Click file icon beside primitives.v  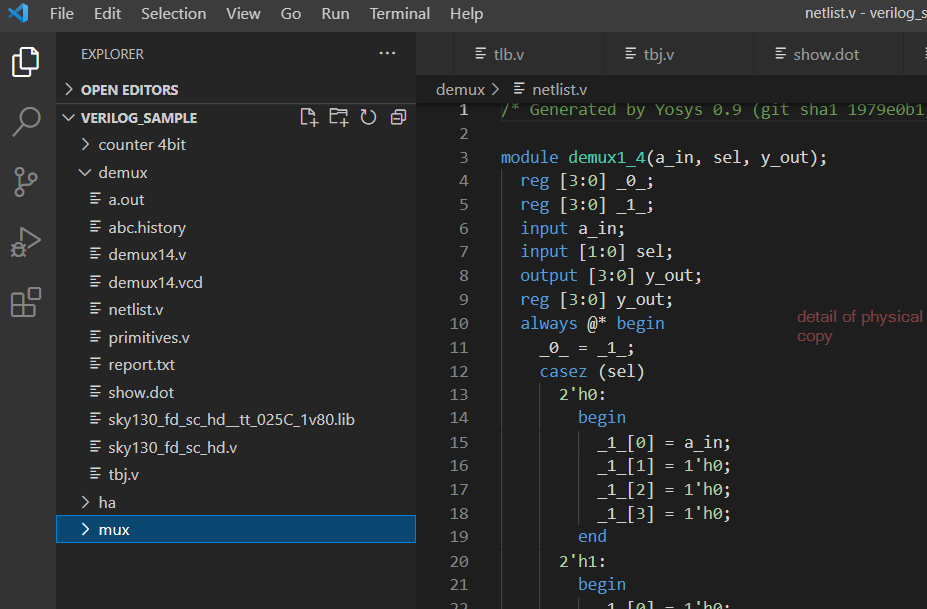click(x=95, y=336)
